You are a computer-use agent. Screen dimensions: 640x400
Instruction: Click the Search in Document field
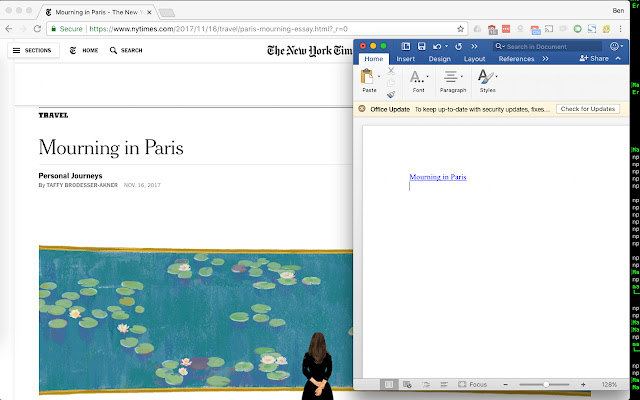547,47
